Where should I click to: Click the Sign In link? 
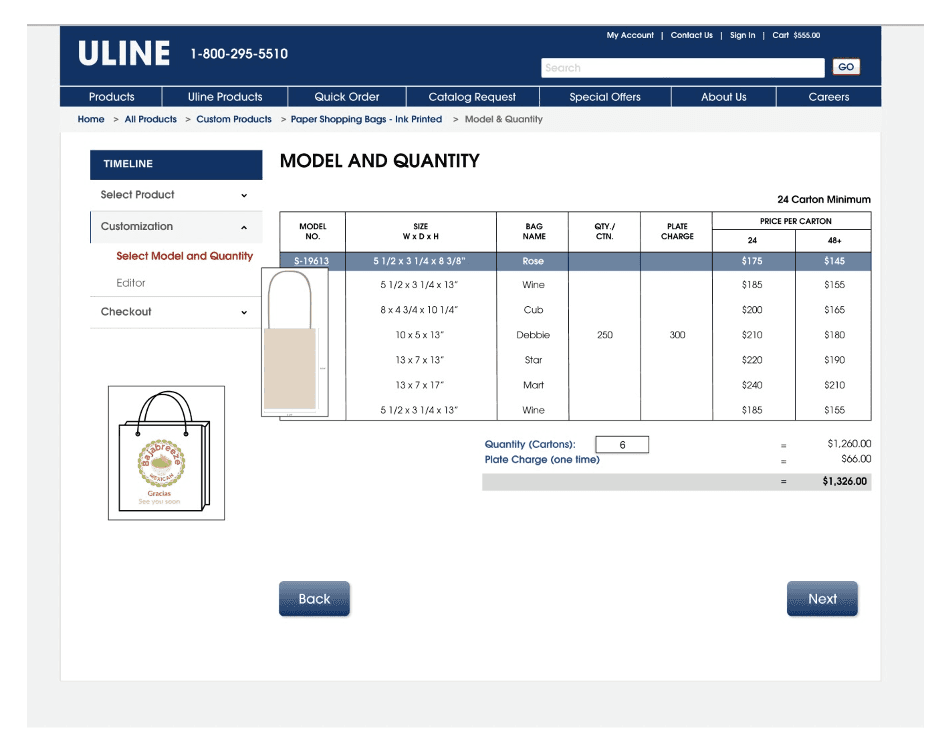point(743,35)
